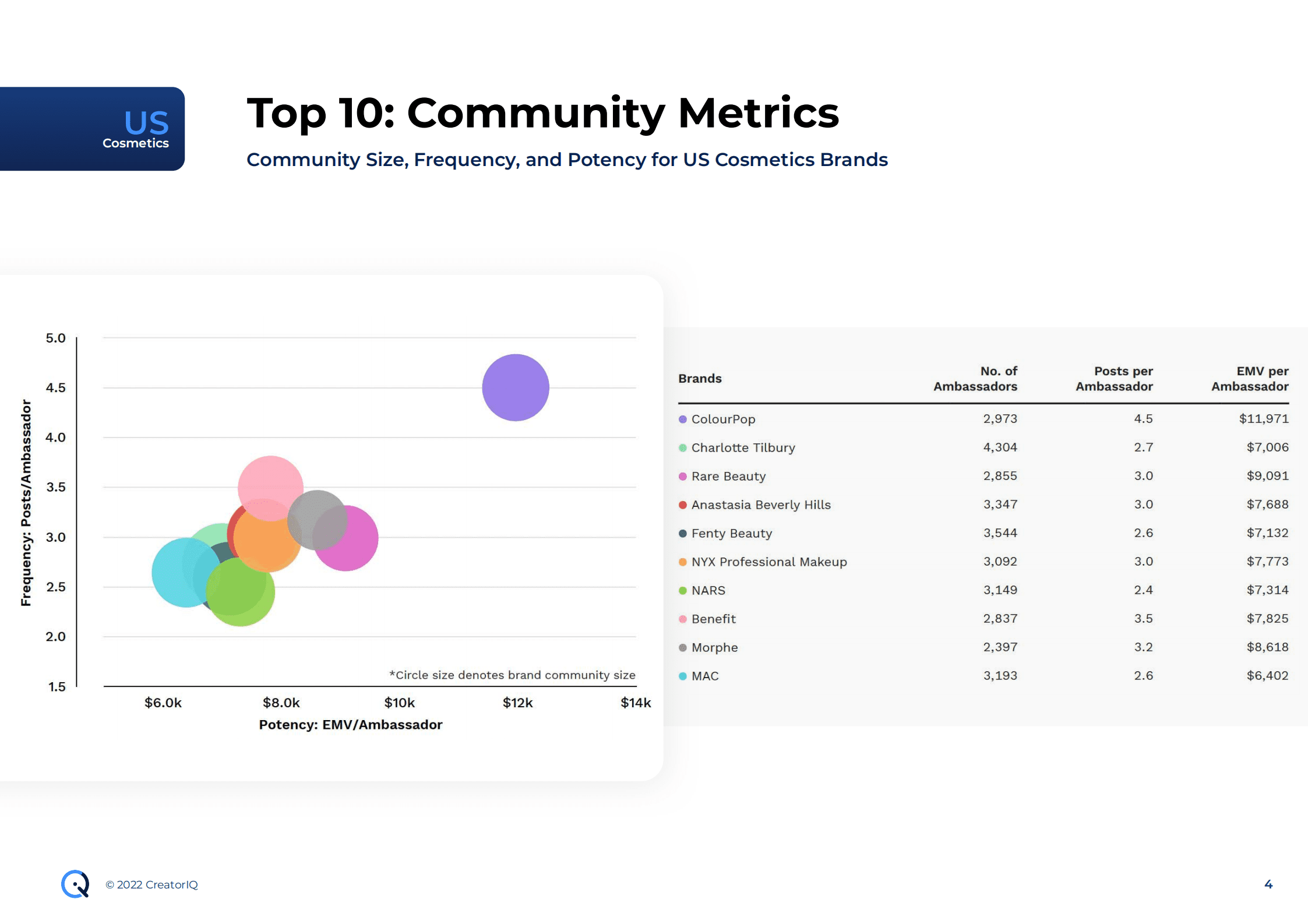Click the Posts per Ambassador column header
The width and height of the screenshot is (1308, 924).
[x=1114, y=378]
